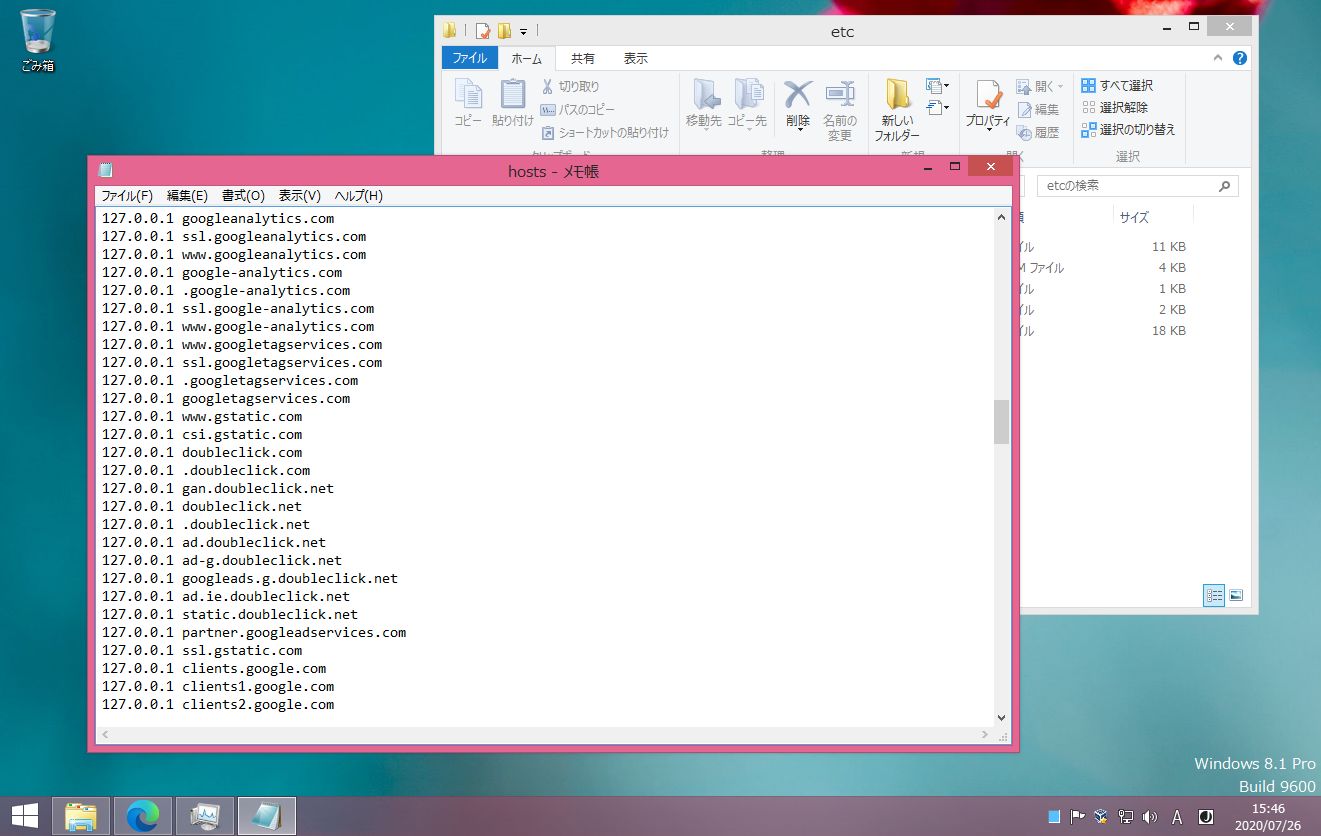Switch to details view in explorer
1321x836 pixels.
click(1214, 595)
